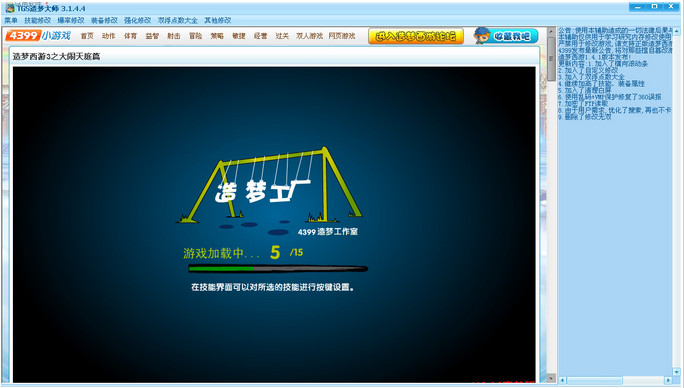This screenshot has width=684, height=388.
Task: Close the TGS造梦大师 window
Action: [671, 7]
